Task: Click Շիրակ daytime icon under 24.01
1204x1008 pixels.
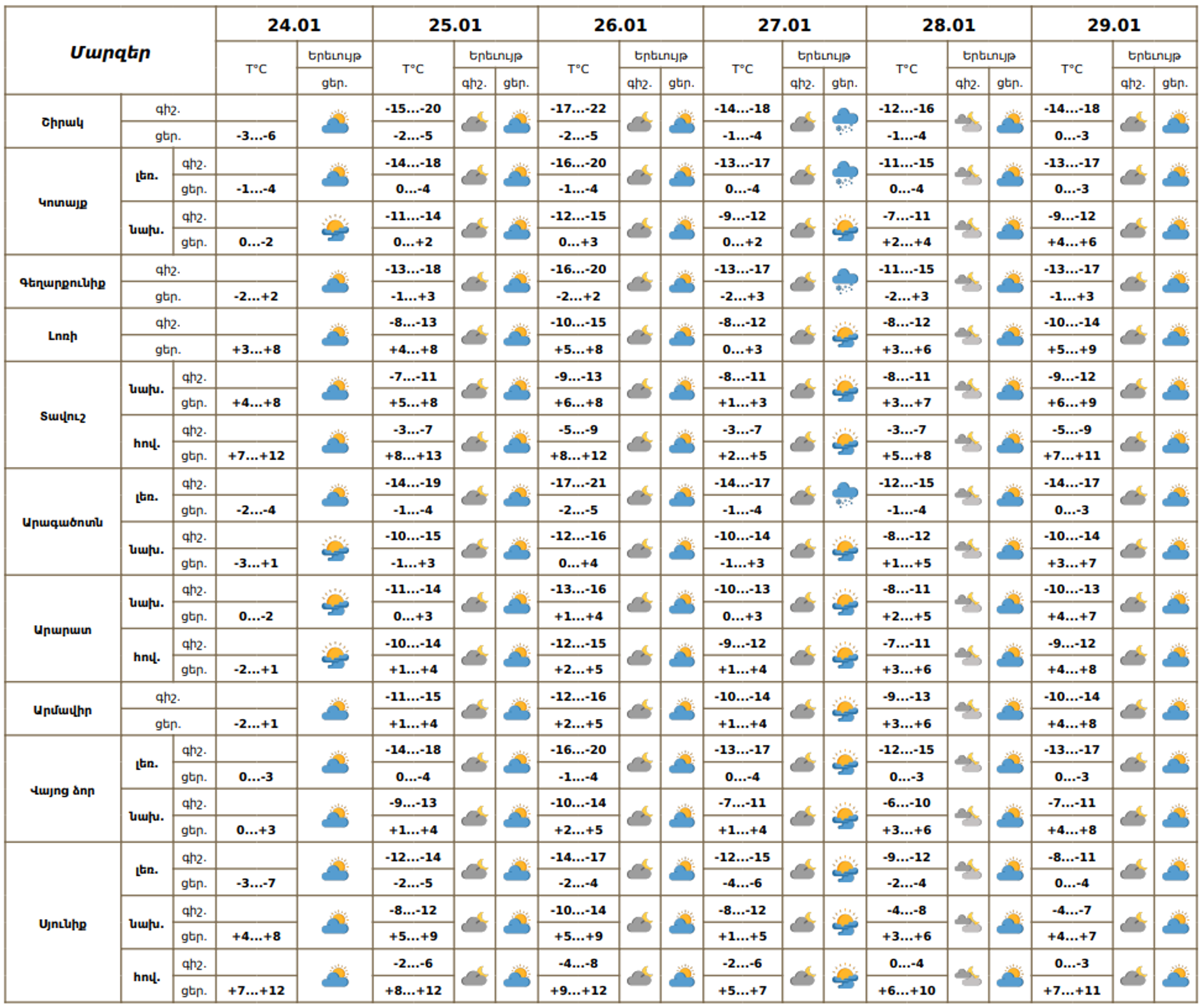Action: tap(335, 122)
